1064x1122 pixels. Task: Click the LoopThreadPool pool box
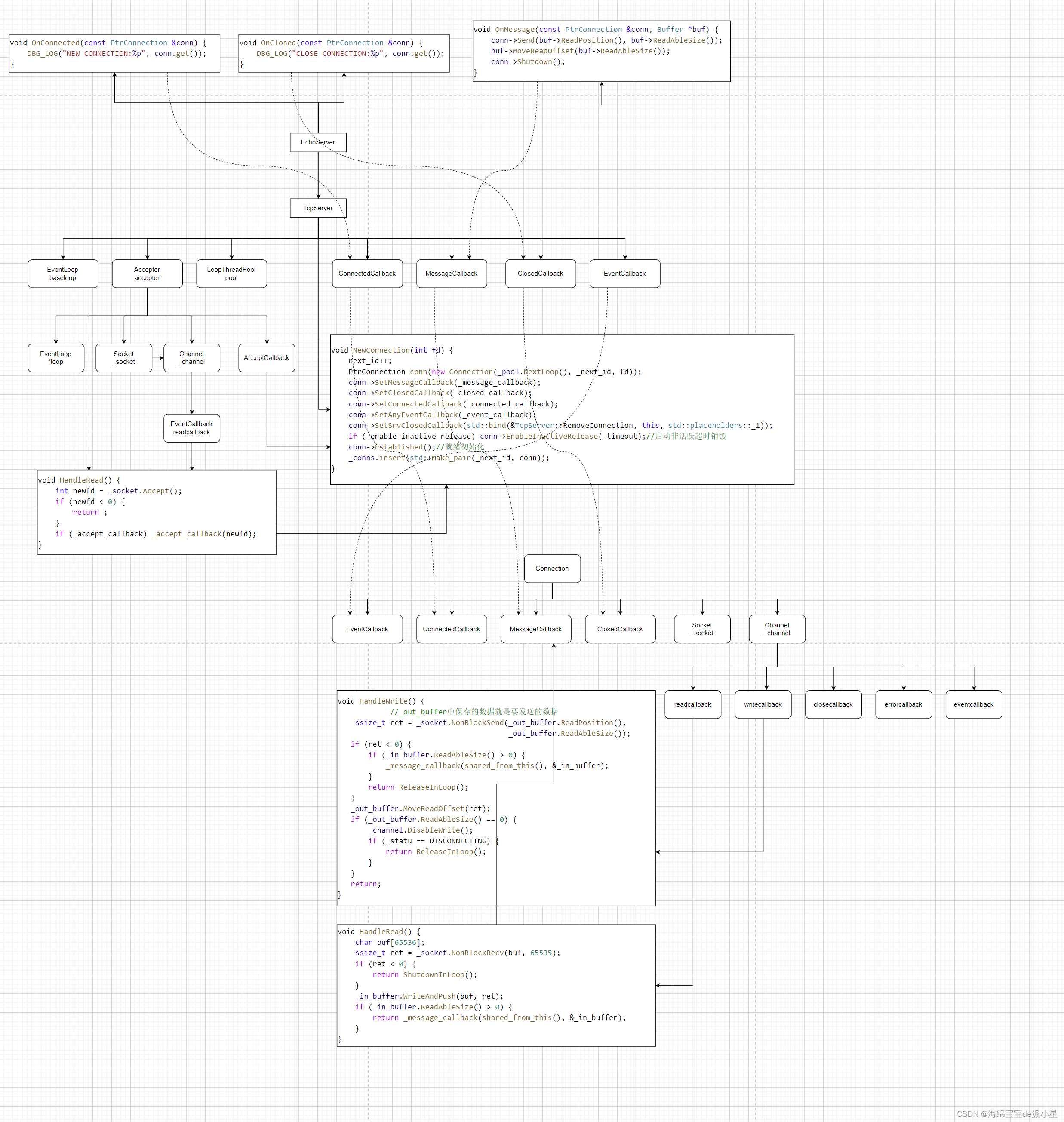click(231, 274)
